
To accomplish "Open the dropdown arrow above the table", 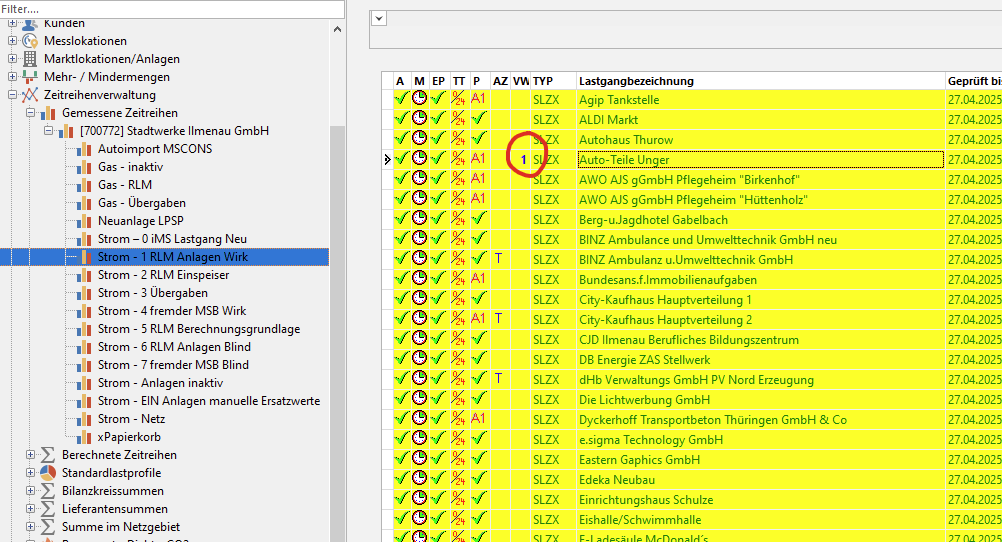I will click(378, 17).
